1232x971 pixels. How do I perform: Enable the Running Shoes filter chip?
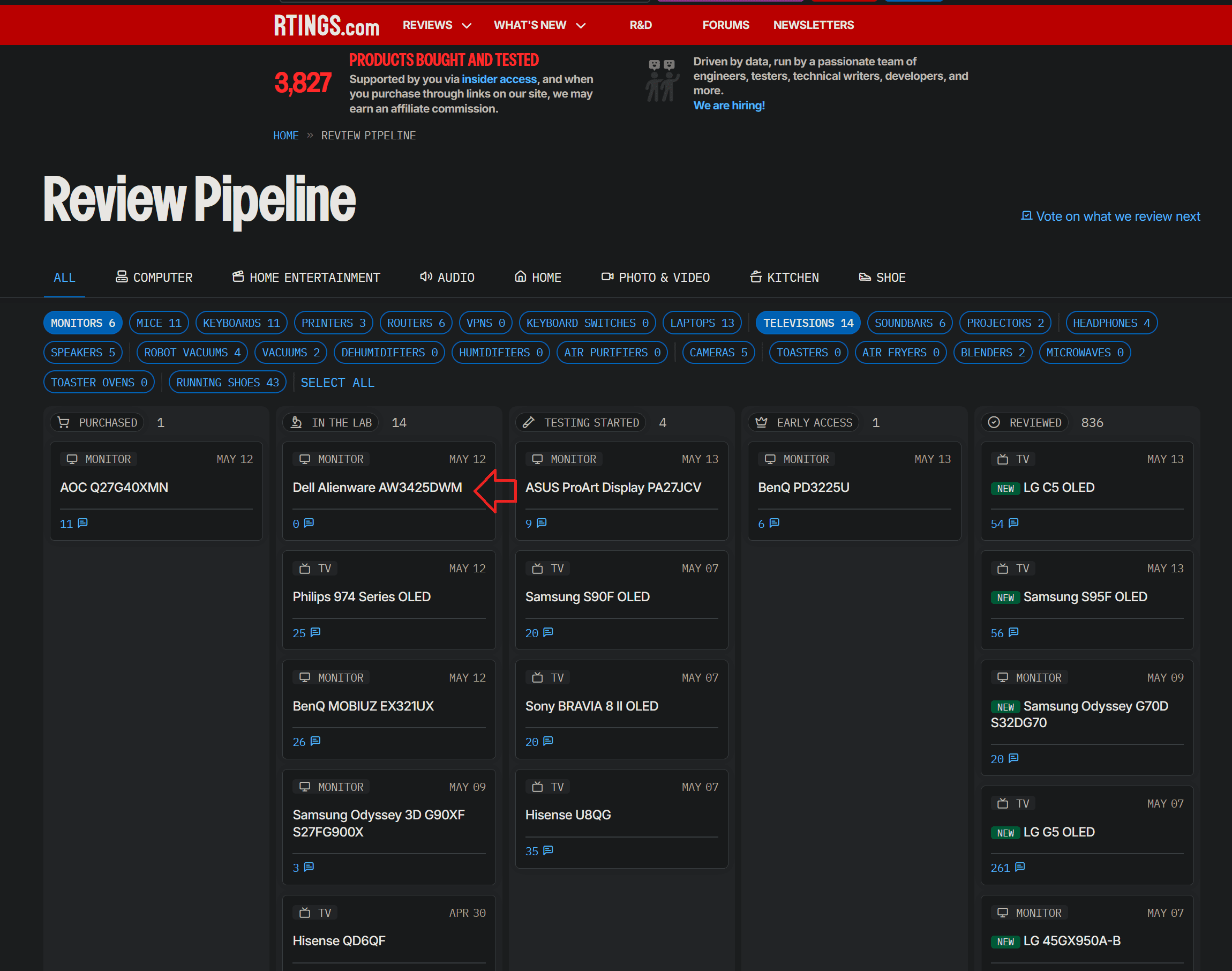coord(227,383)
